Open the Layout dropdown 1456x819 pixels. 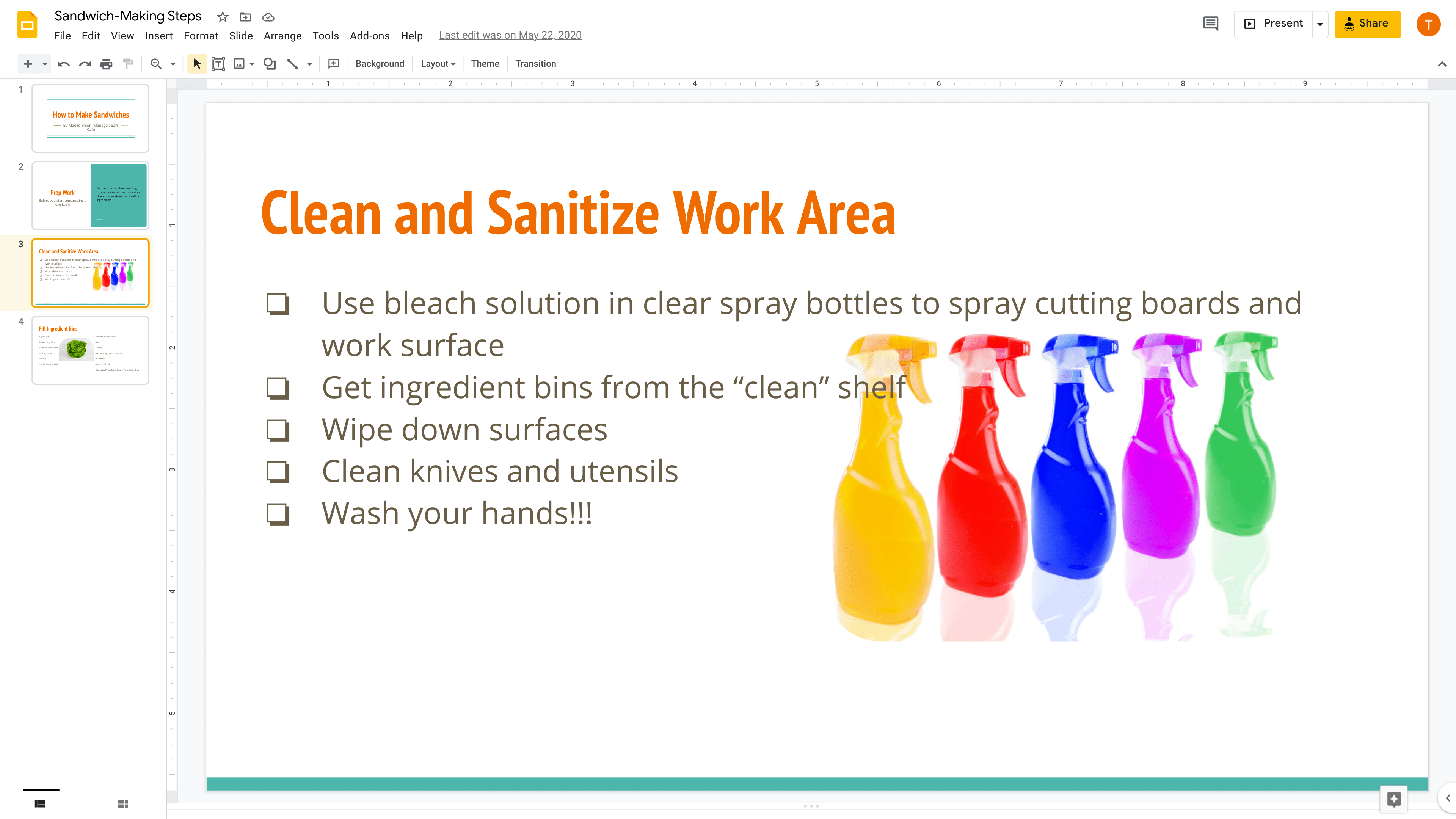click(438, 64)
